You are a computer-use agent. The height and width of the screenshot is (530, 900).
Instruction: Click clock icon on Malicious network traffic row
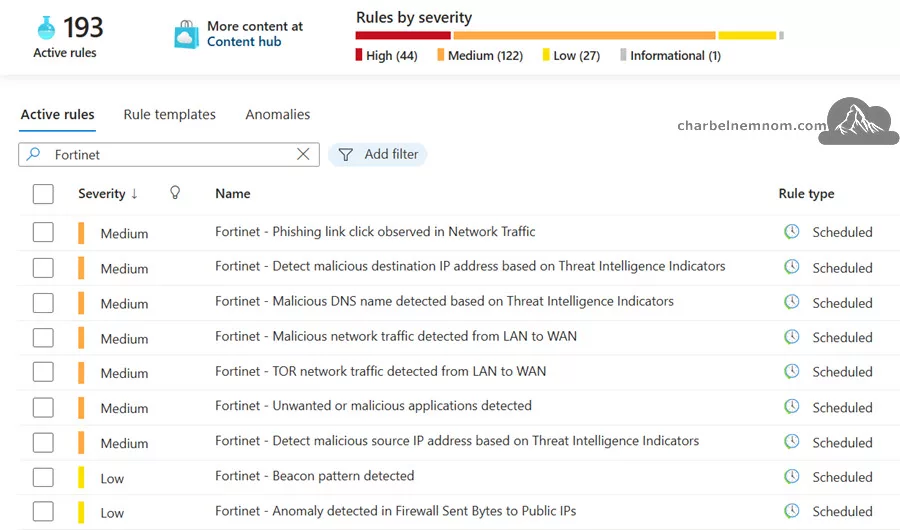click(792, 337)
